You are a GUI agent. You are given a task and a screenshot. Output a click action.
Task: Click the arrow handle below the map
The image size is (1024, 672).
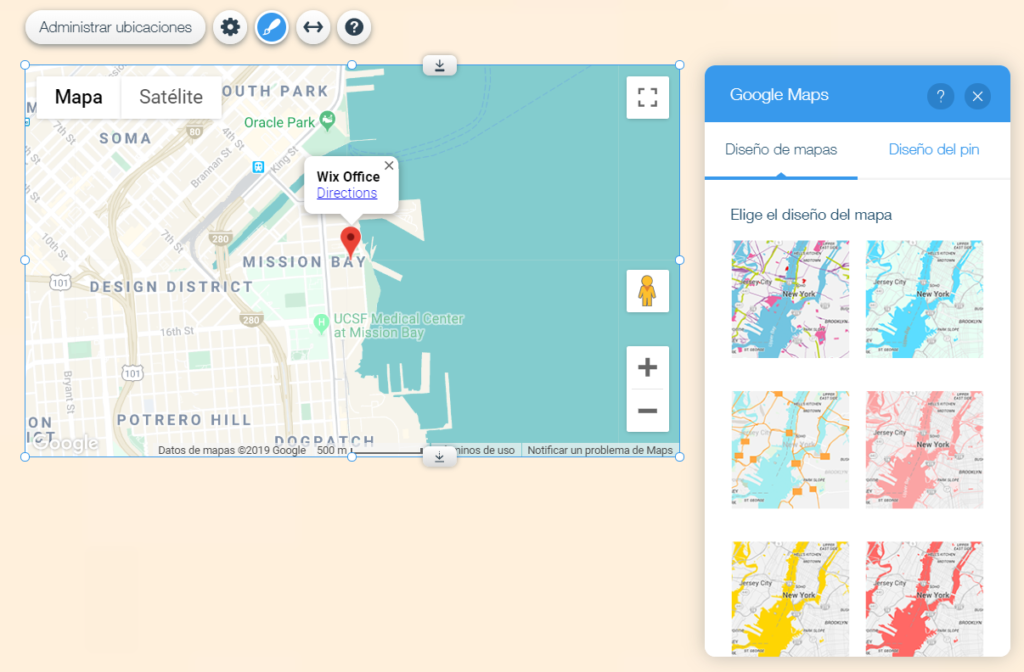[439, 457]
